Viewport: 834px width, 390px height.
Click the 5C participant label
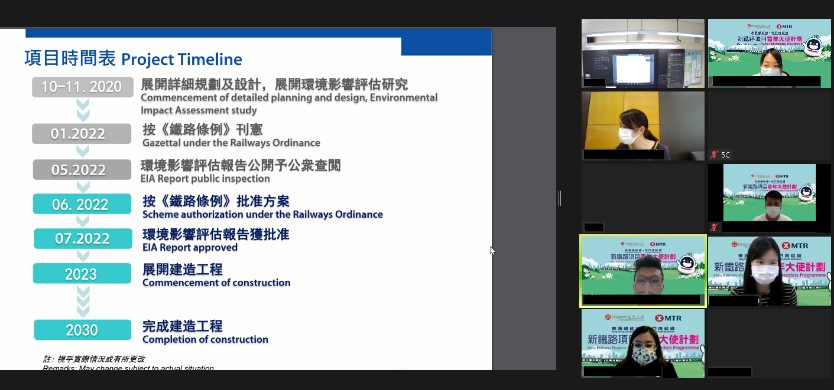click(x=726, y=155)
